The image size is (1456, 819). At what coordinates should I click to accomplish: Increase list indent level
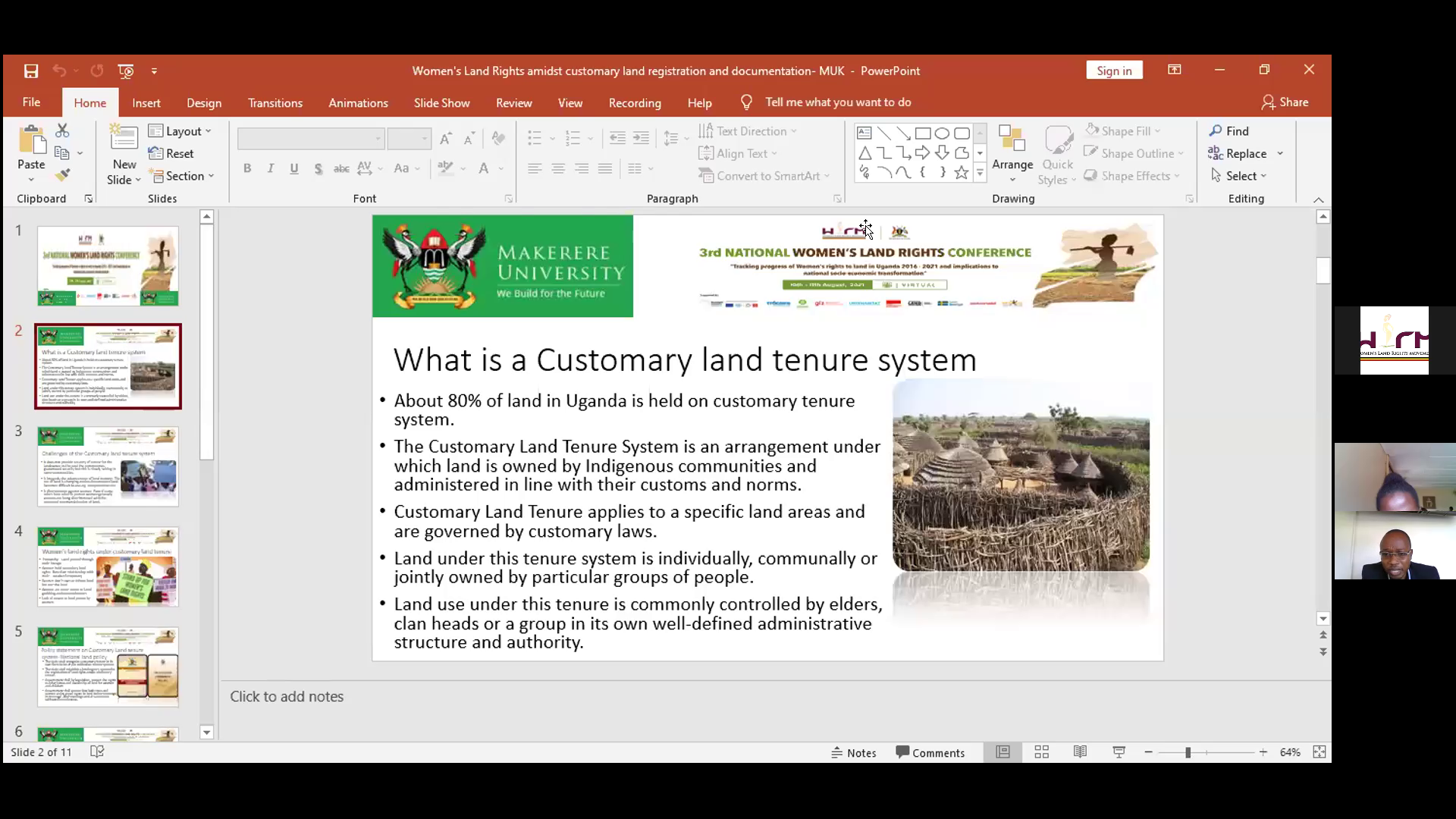[642, 138]
